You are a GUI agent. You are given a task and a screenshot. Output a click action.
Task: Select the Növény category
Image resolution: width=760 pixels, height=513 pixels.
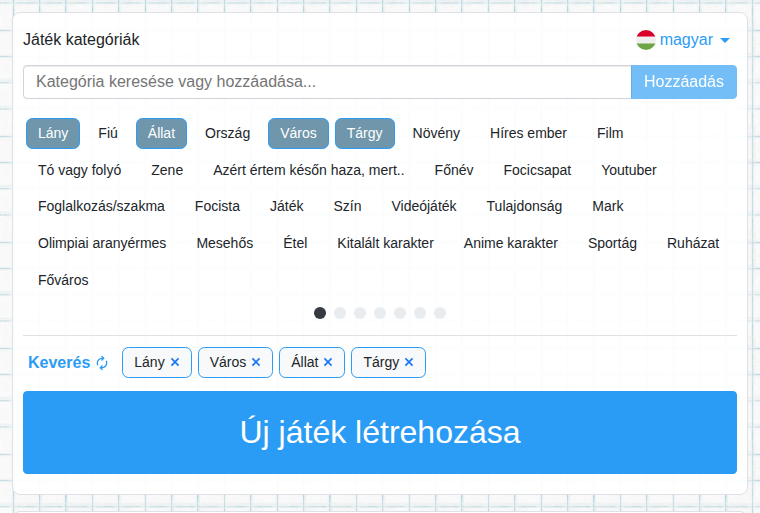click(436, 133)
